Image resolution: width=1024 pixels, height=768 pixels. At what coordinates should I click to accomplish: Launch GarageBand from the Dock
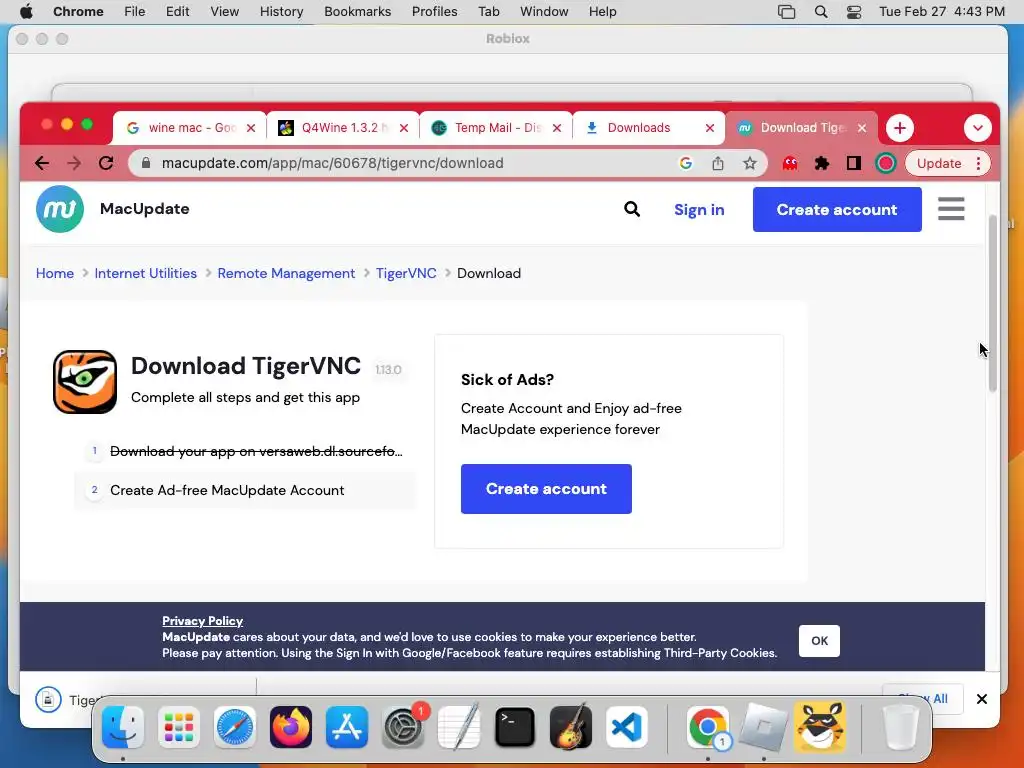click(571, 727)
